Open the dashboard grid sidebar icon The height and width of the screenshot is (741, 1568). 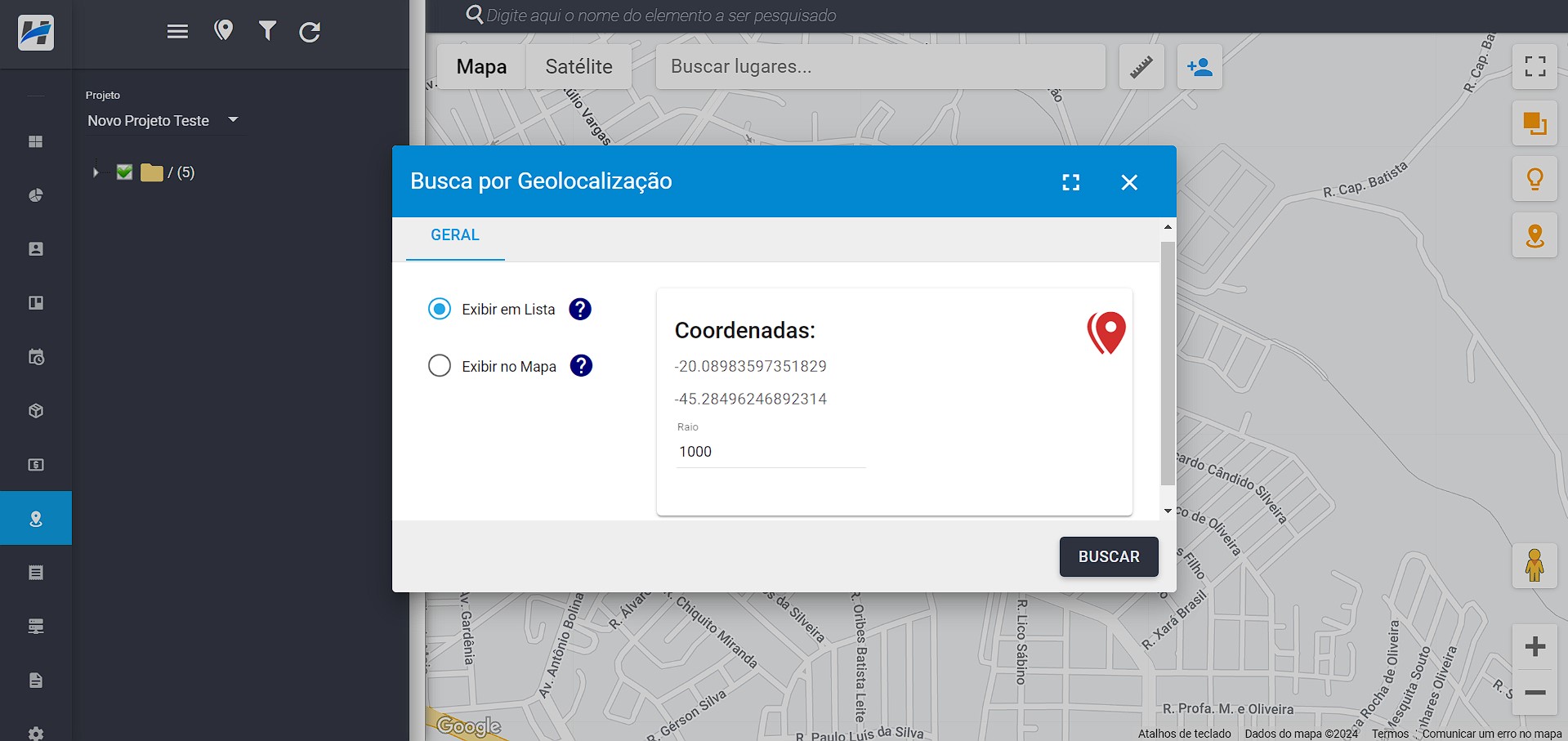point(36,141)
